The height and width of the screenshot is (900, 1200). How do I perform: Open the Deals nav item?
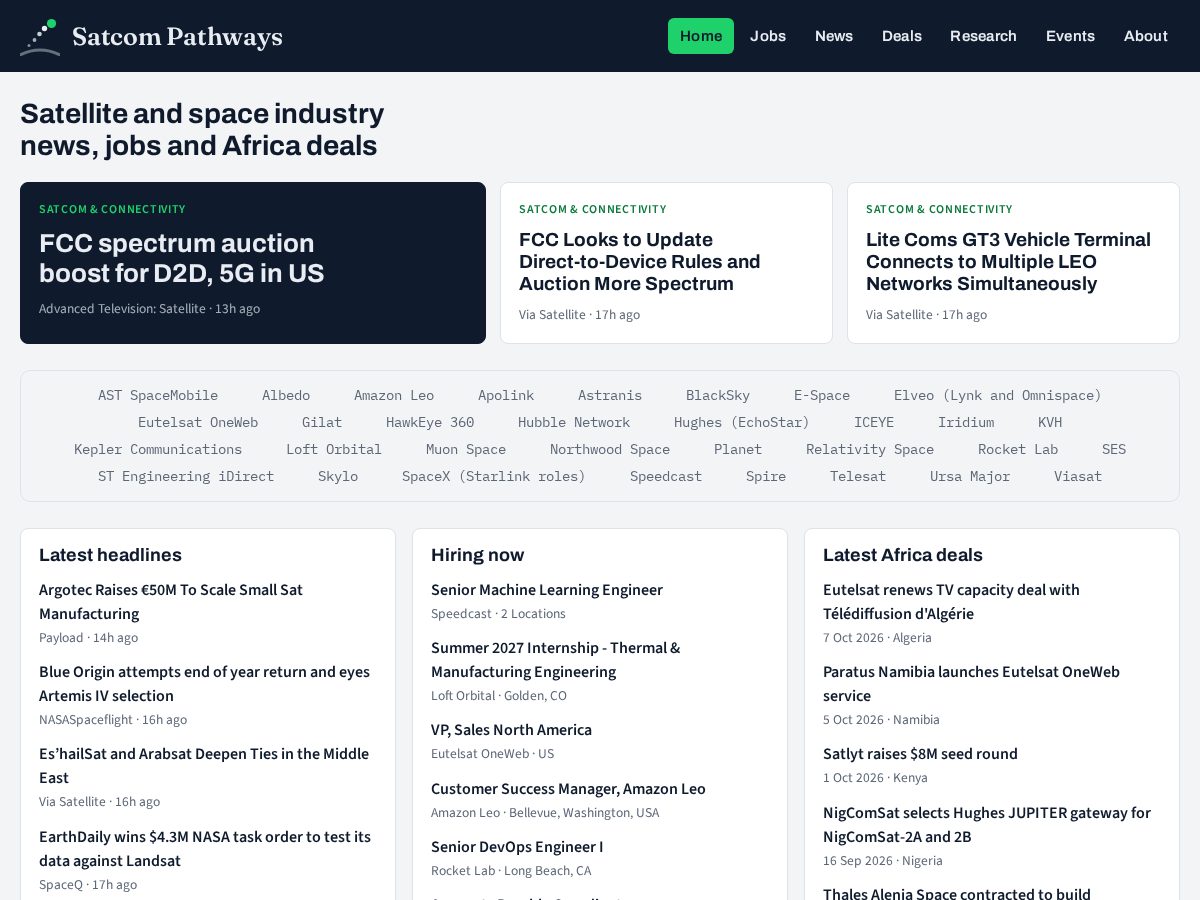pyautogui.click(x=902, y=36)
